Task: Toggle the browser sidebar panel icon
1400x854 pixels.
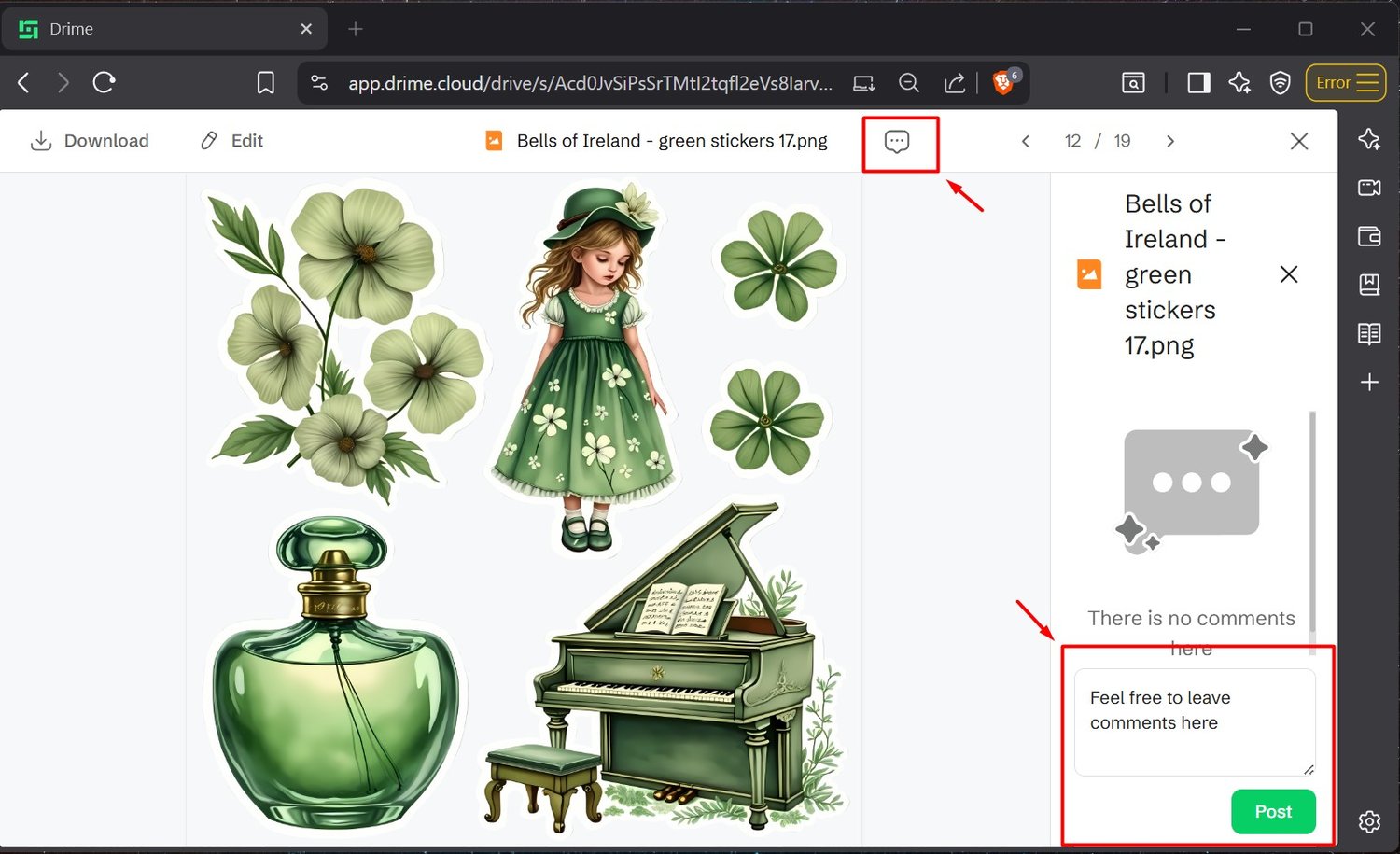Action: pyautogui.click(x=1199, y=83)
